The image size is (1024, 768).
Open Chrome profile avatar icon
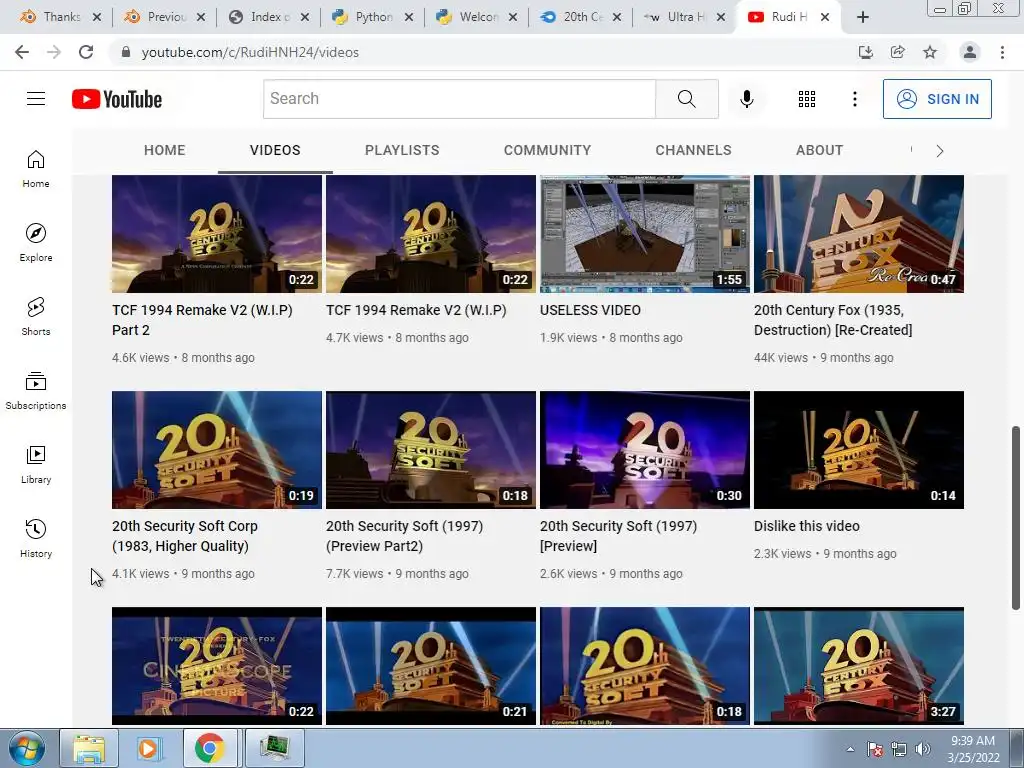pyautogui.click(x=970, y=52)
